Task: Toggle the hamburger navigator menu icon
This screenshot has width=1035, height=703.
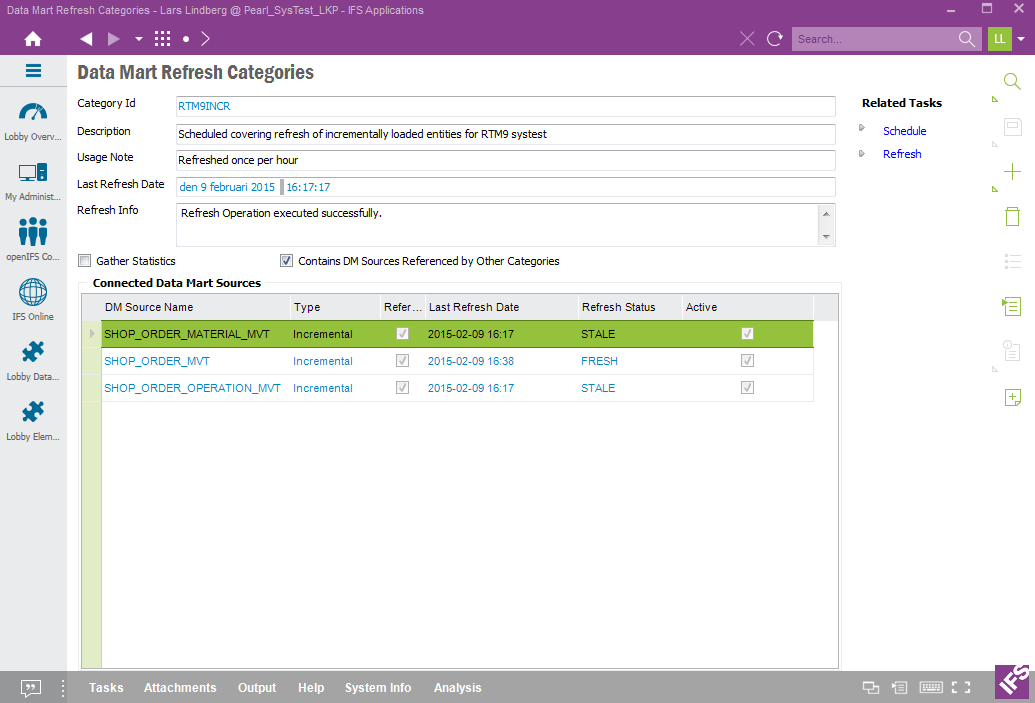Action: [33, 71]
